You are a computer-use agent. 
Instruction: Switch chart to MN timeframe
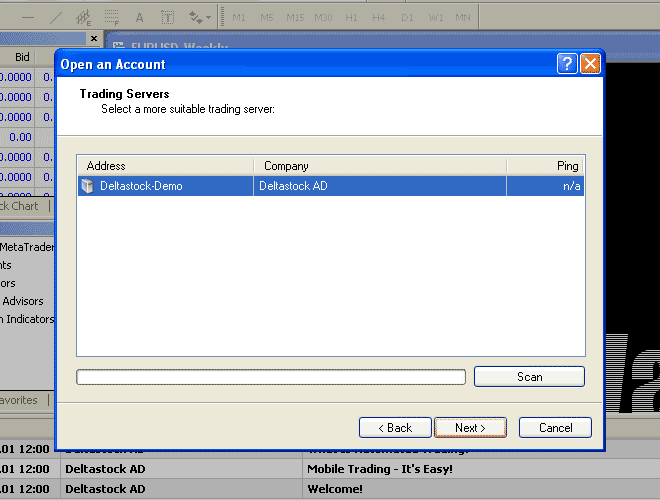(463, 18)
